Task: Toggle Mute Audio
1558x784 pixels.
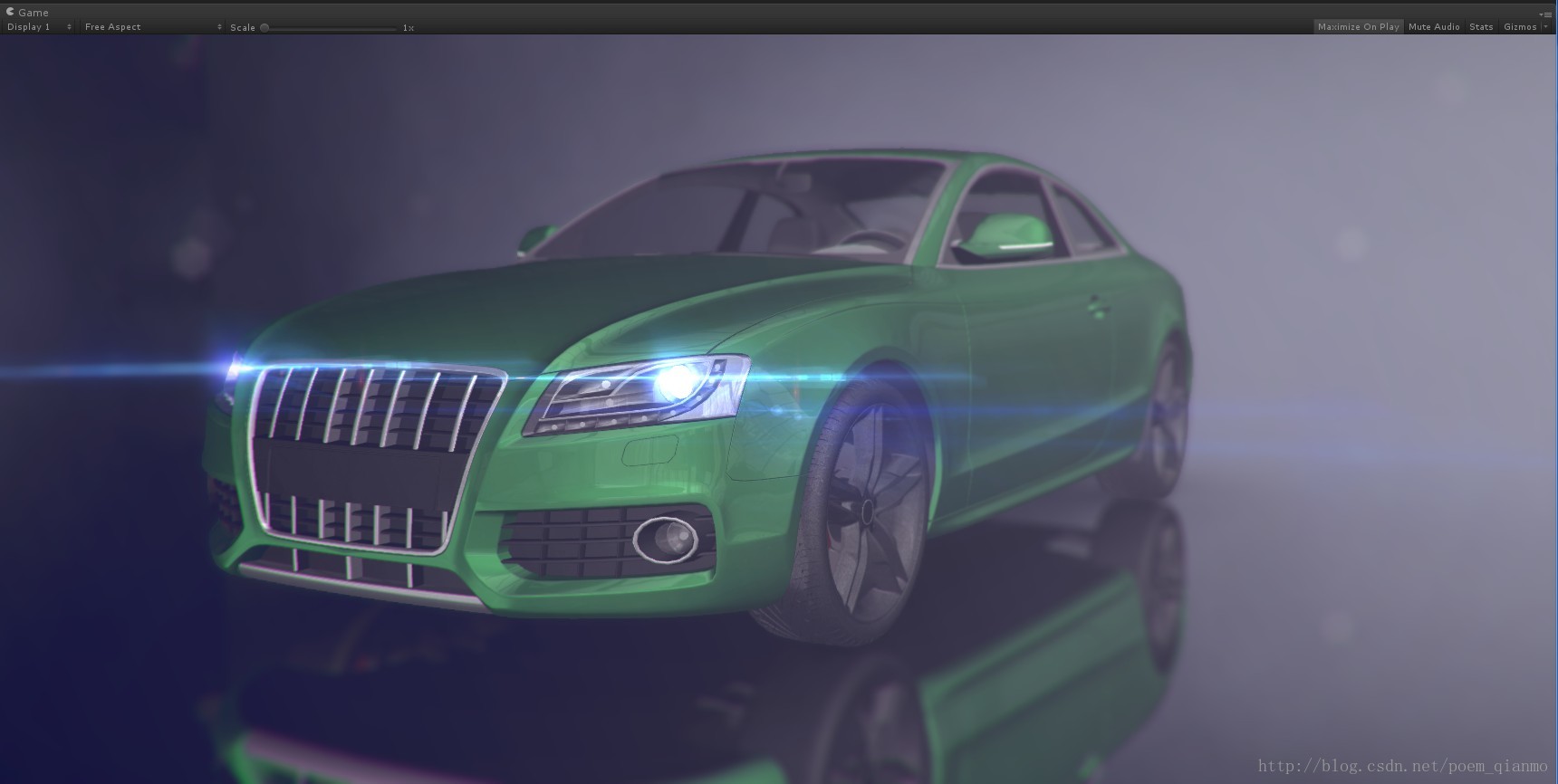Action: [x=1434, y=27]
